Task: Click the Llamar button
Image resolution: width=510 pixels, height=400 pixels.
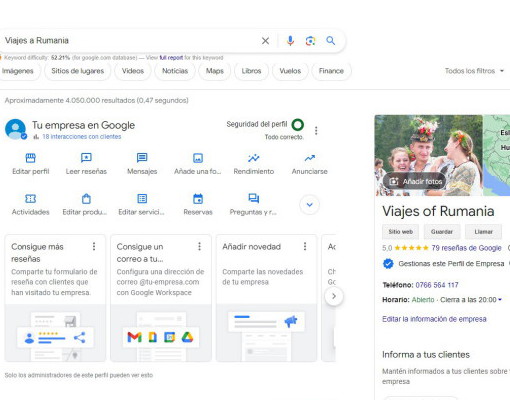Action: point(483,232)
